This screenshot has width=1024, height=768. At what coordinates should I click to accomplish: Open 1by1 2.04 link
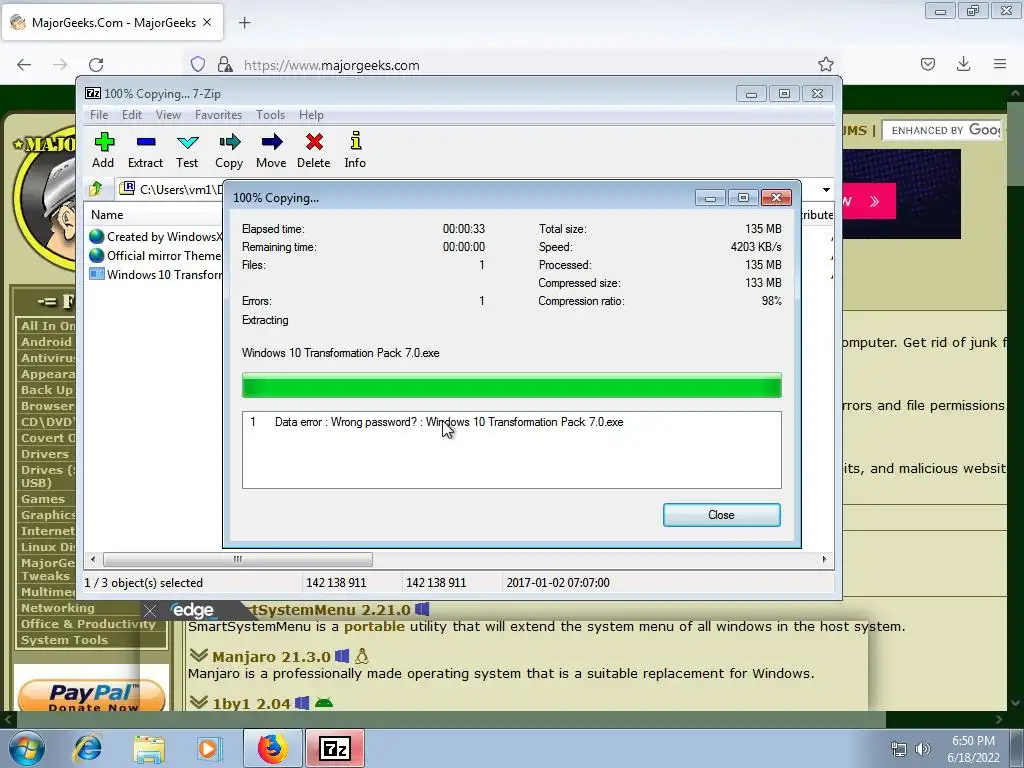point(251,703)
